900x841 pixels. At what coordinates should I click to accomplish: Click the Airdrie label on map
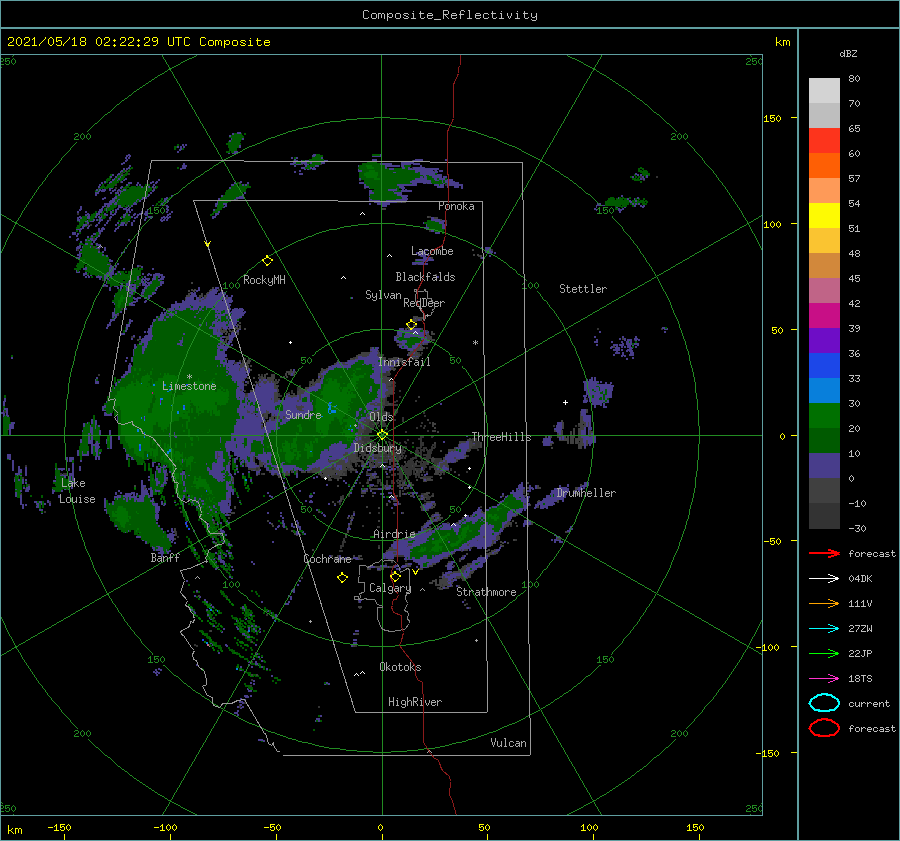394,534
